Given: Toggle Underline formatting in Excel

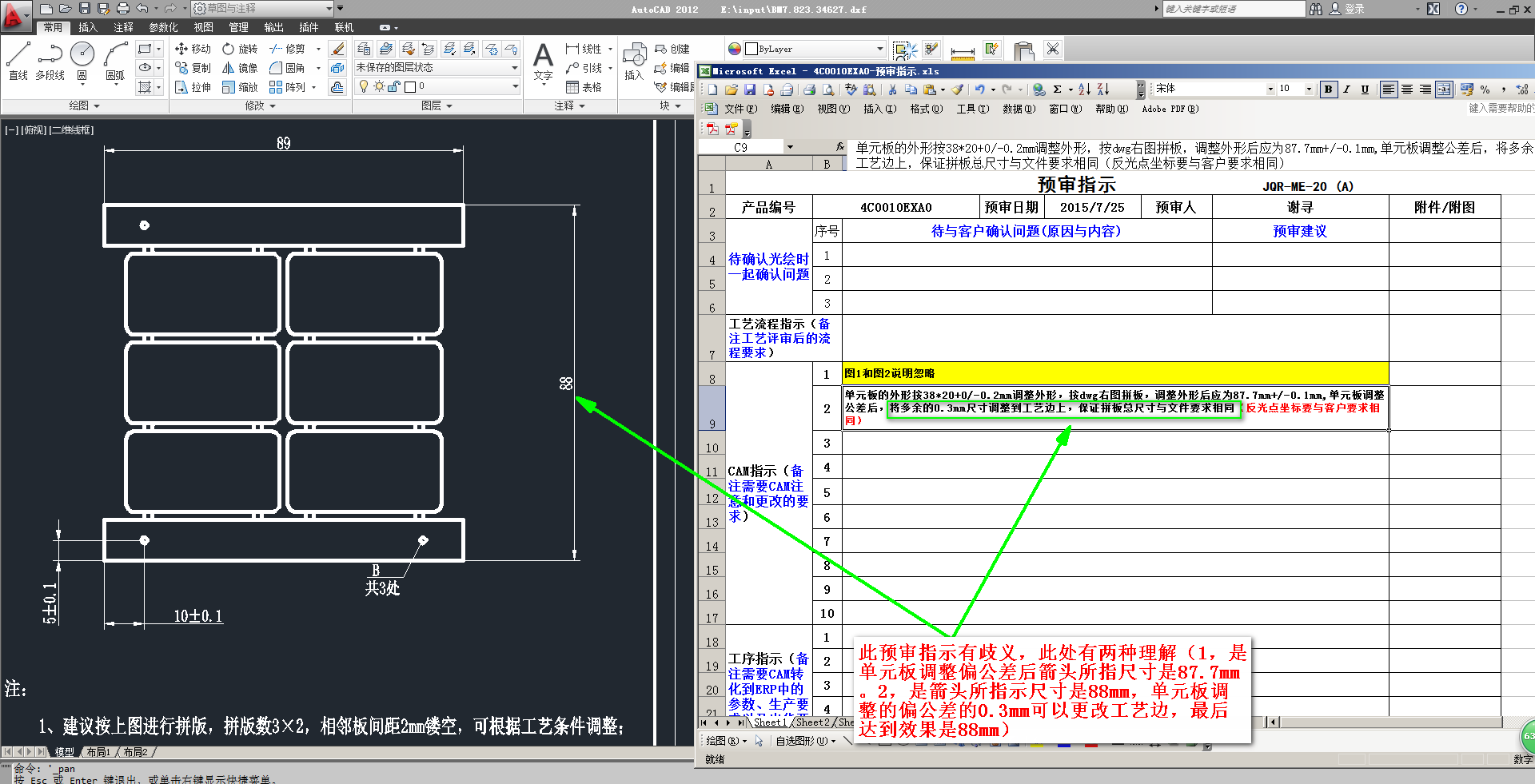Looking at the screenshot, I should click(x=1365, y=90).
